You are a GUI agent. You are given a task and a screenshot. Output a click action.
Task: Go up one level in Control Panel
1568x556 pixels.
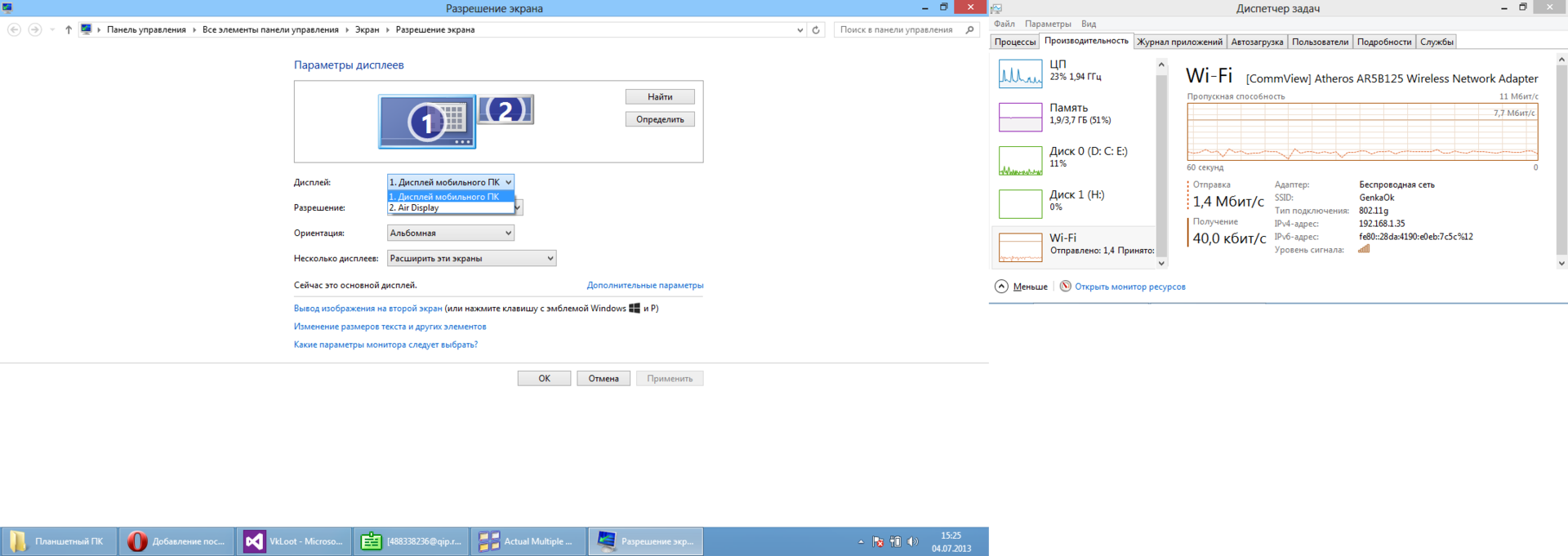[x=69, y=29]
